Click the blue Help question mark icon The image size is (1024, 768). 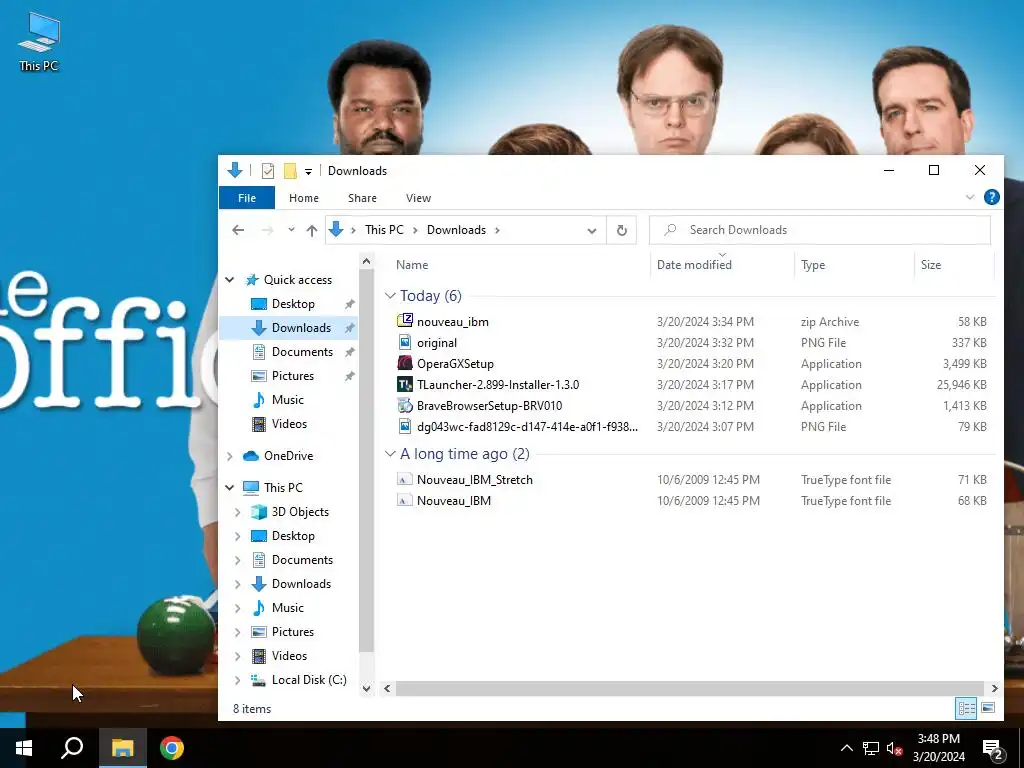click(x=991, y=197)
